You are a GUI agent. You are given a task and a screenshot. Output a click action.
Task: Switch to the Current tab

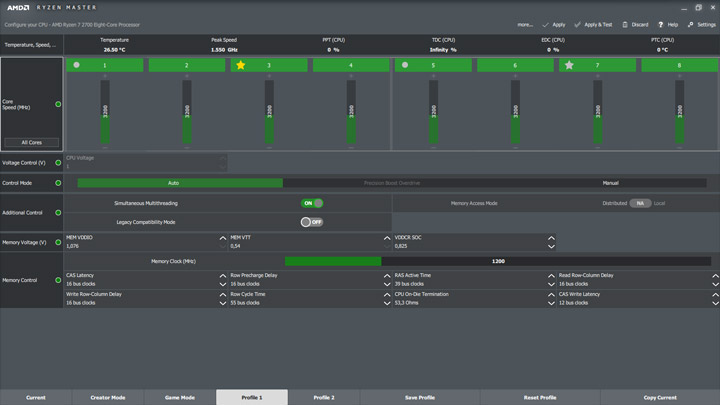tap(36, 397)
